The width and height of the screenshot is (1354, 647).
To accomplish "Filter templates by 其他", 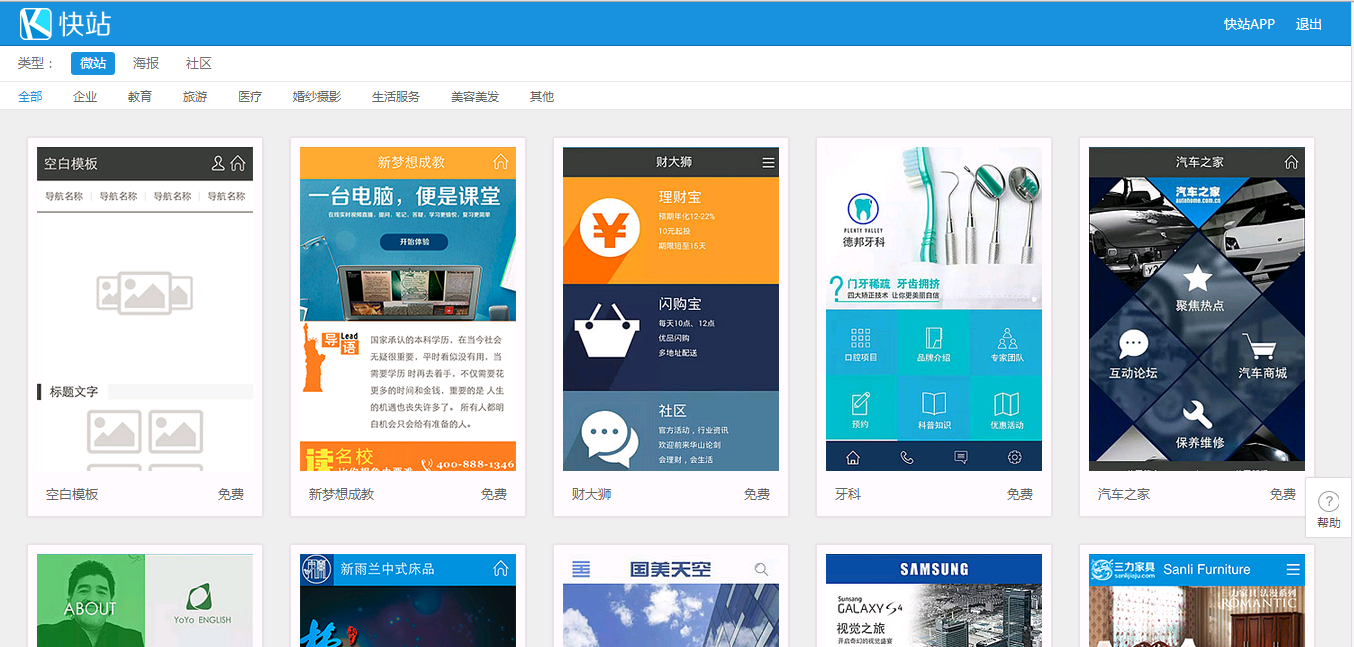I will (x=542, y=97).
